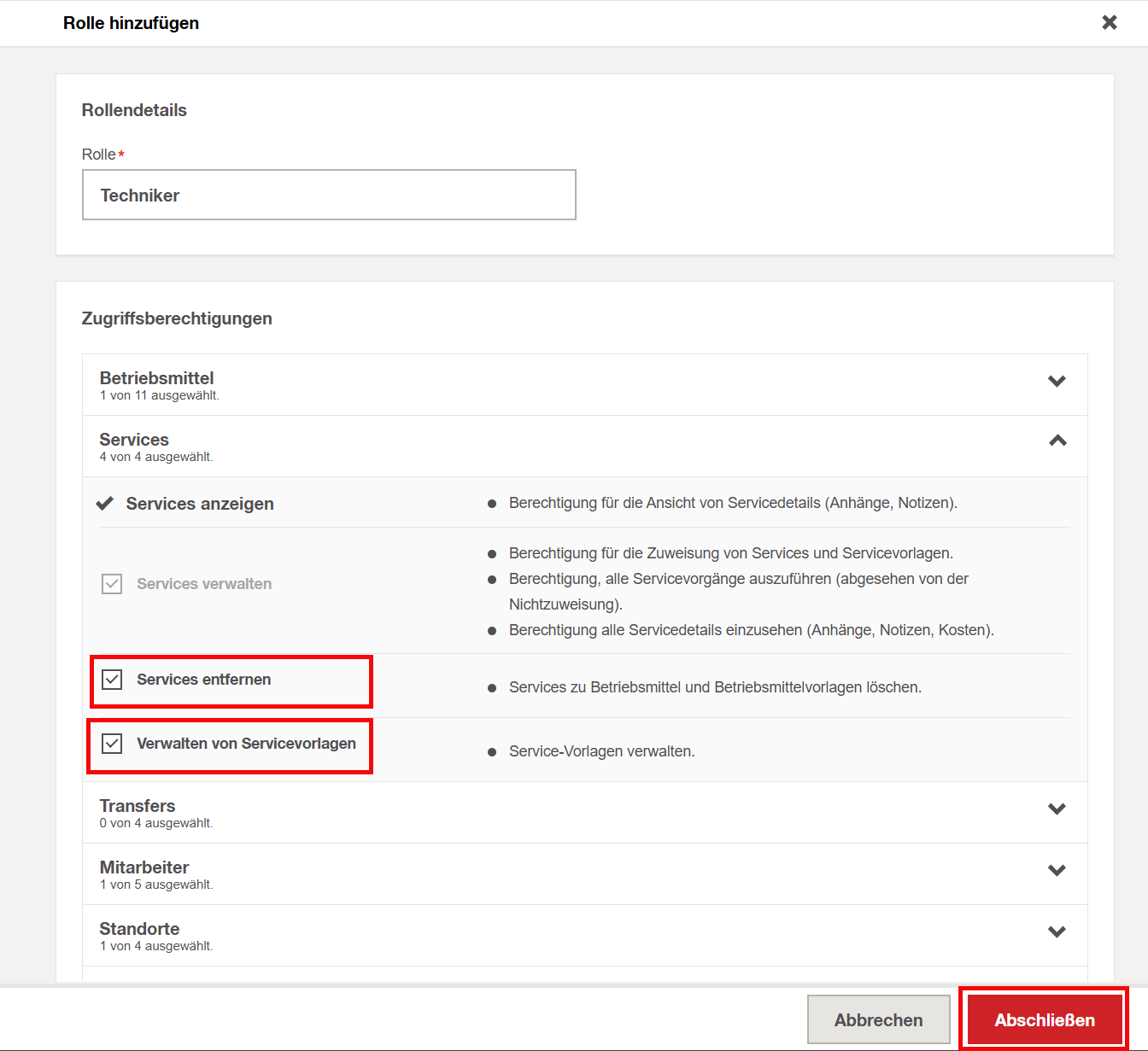Expand the Betriebsmittel permissions section

point(1057,381)
